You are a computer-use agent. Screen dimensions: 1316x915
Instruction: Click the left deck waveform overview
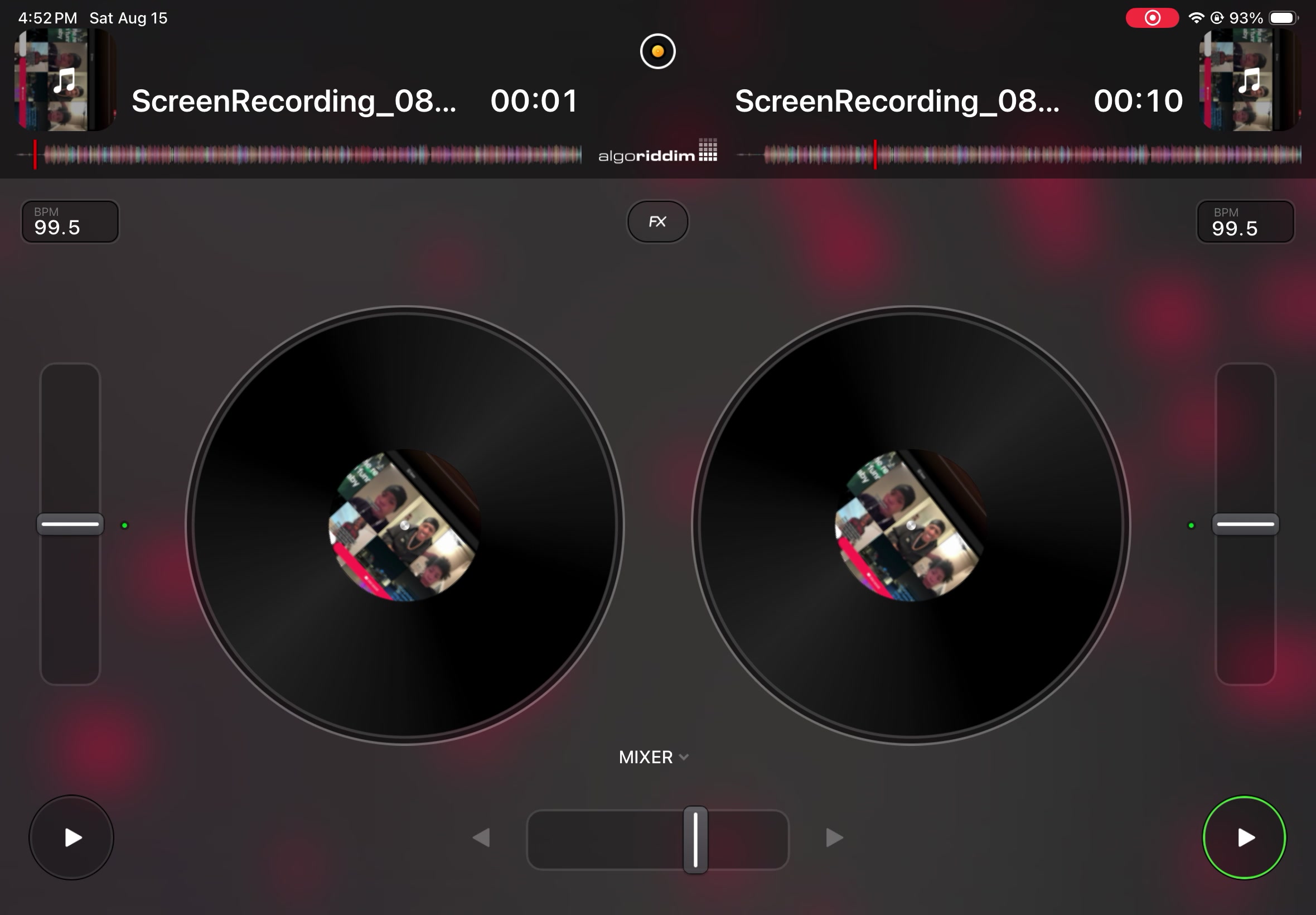(298, 154)
